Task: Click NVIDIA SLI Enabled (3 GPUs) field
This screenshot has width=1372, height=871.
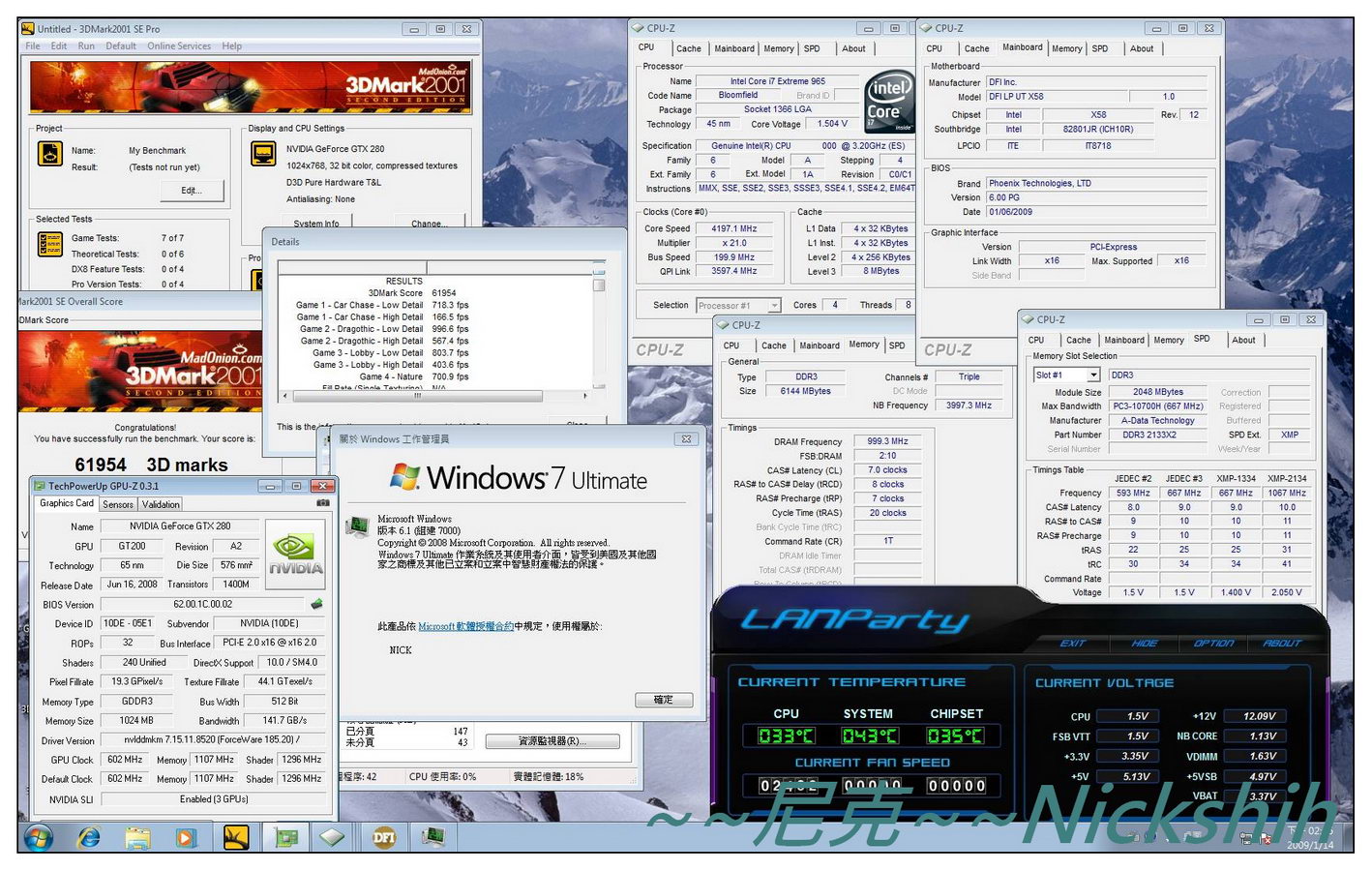Action: (214, 799)
